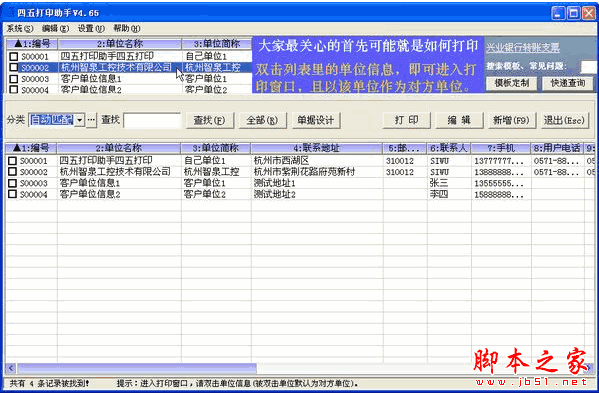Click the 8:用户电话 column header

pos(557,148)
